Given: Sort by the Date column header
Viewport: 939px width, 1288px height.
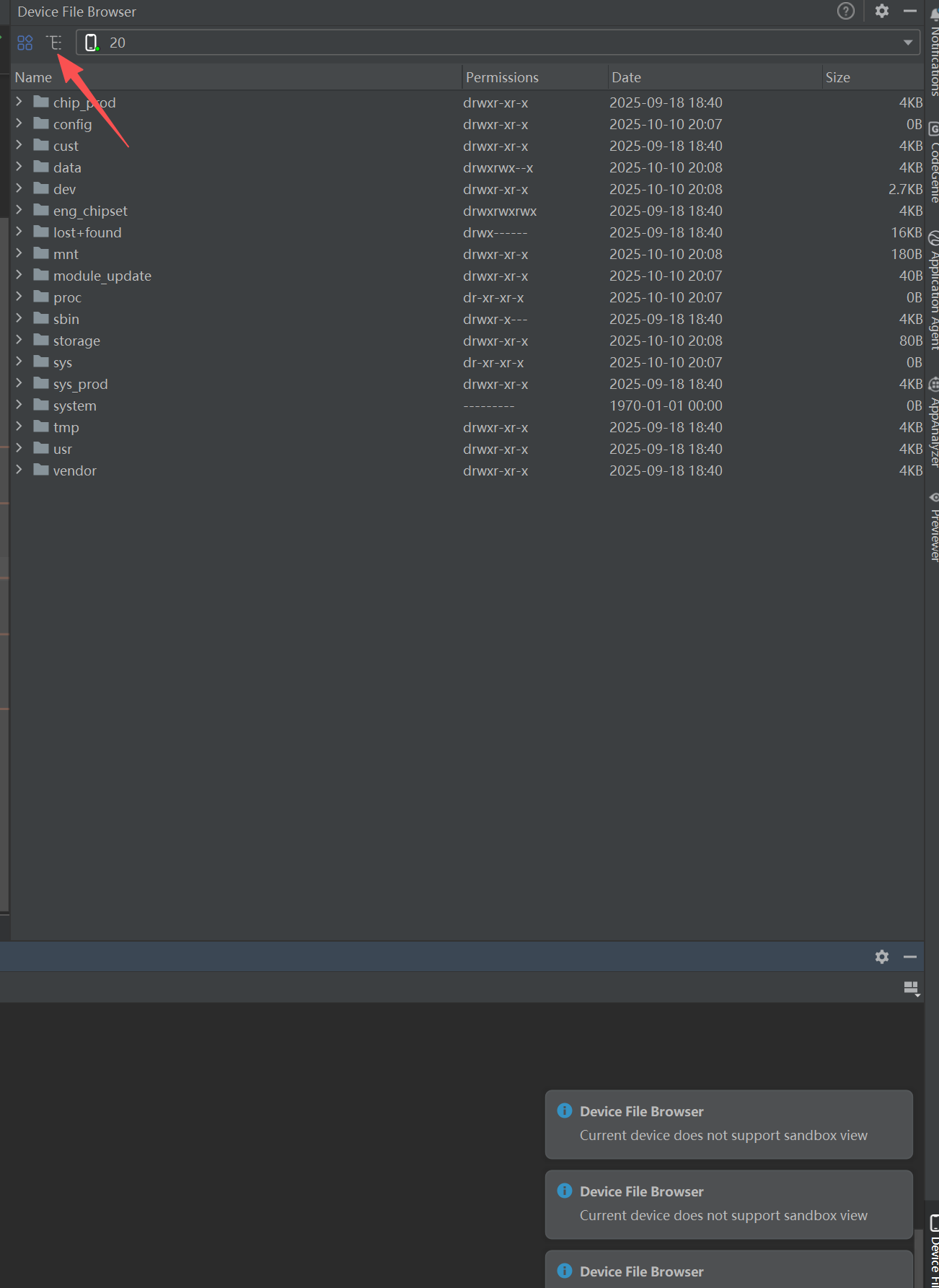Looking at the screenshot, I should [x=626, y=77].
